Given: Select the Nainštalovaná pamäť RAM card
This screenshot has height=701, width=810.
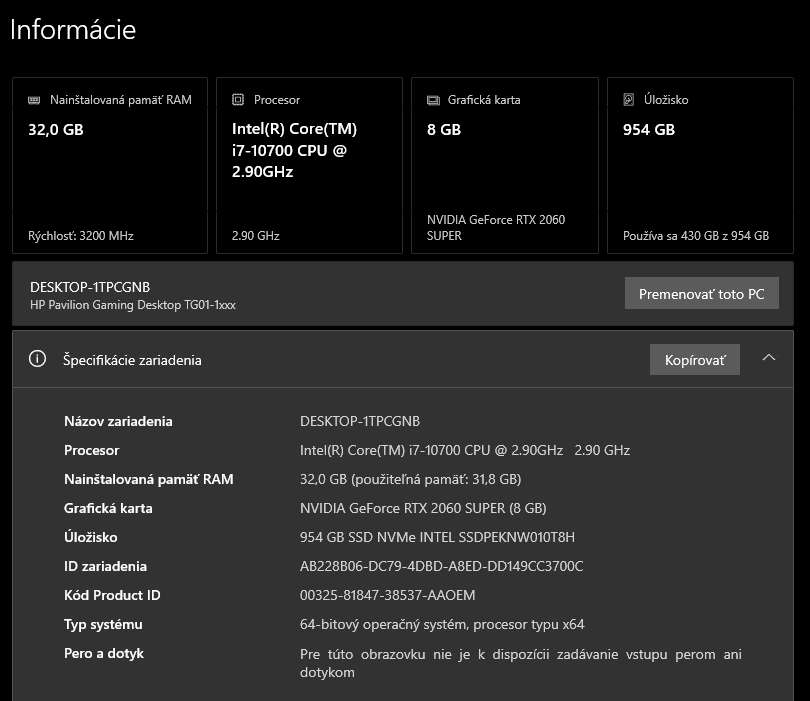Looking at the screenshot, I should pyautogui.click(x=110, y=165).
